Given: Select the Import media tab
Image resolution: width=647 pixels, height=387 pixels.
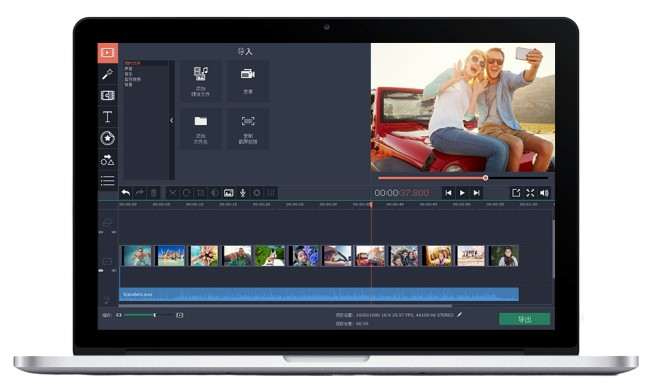Looking at the screenshot, I should click(107, 53).
